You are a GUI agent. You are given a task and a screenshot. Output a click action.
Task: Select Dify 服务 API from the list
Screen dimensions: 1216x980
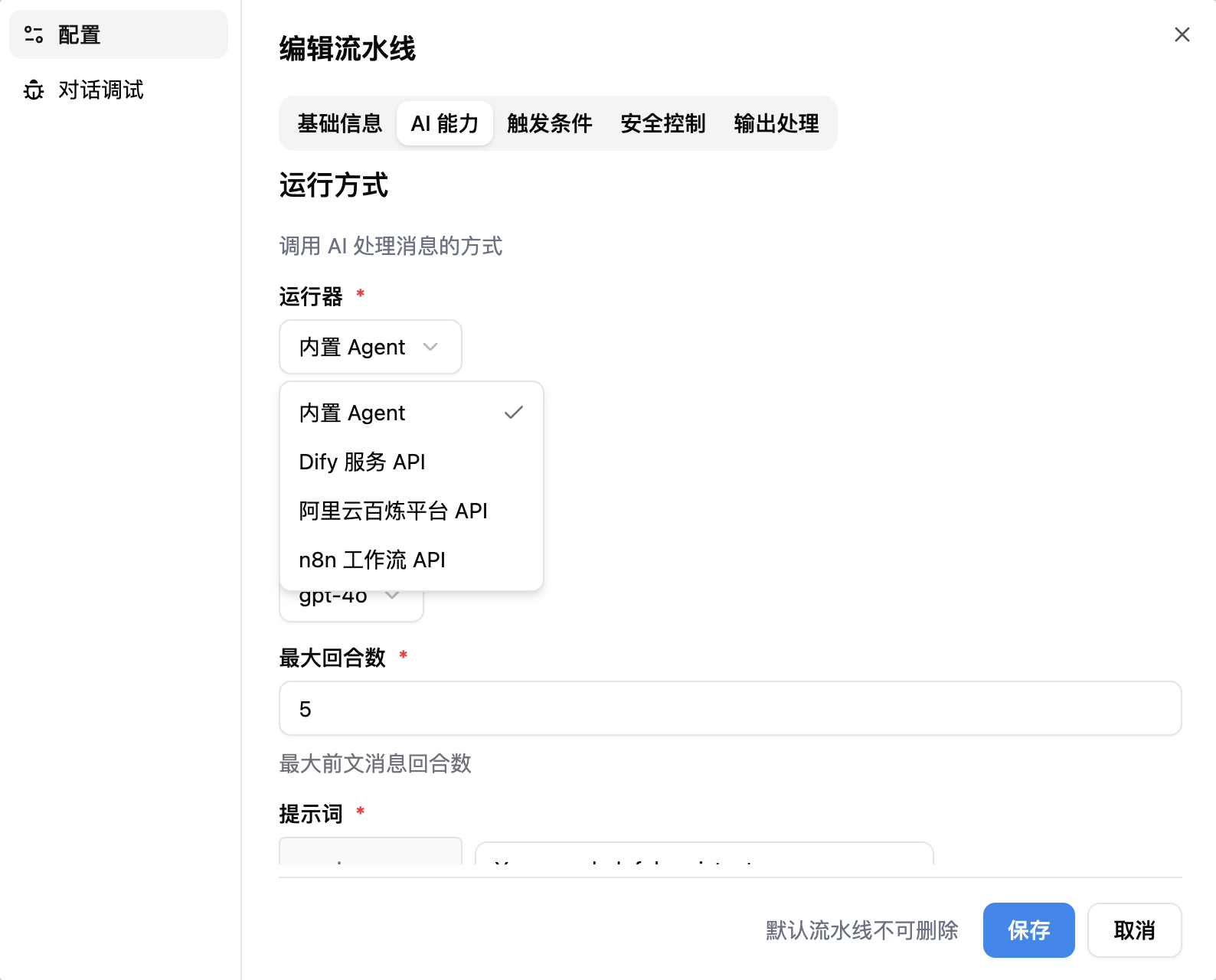[x=362, y=462]
